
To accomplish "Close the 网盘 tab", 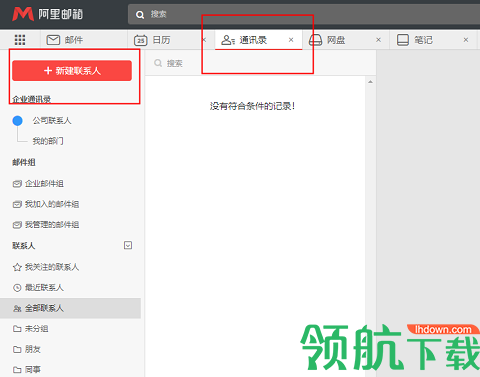I will coord(378,40).
